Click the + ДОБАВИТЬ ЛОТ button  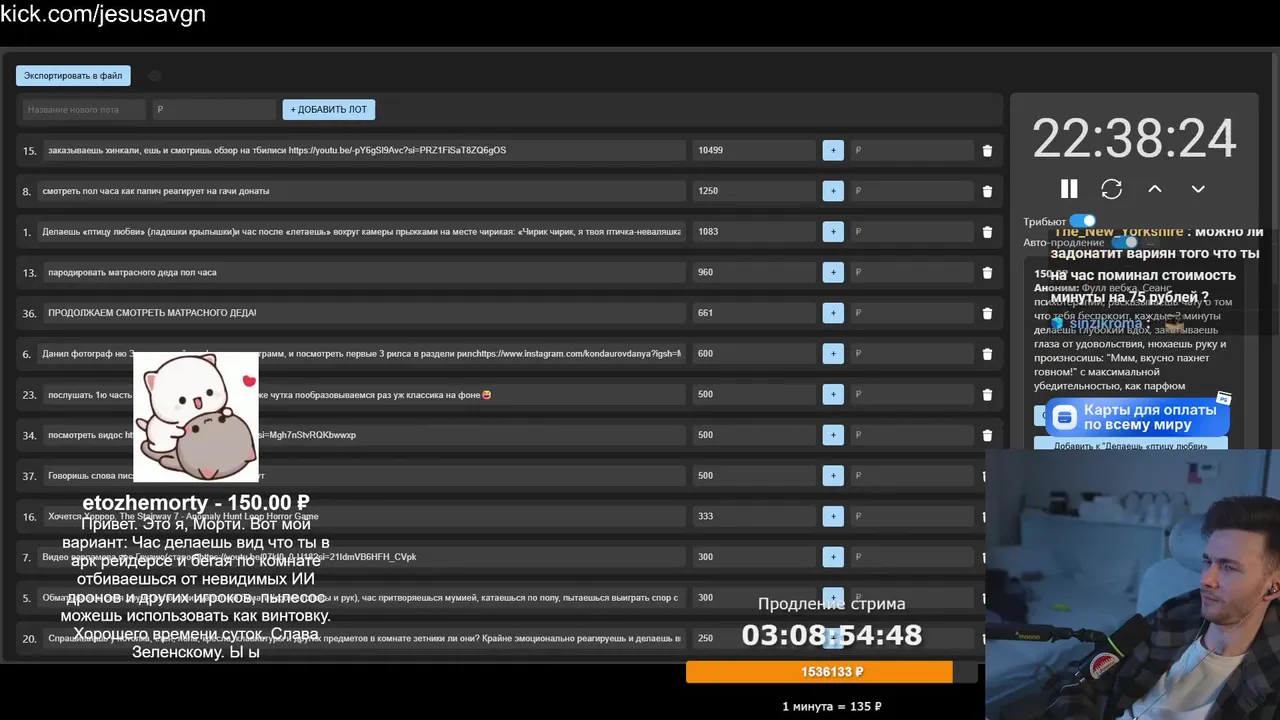click(329, 109)
